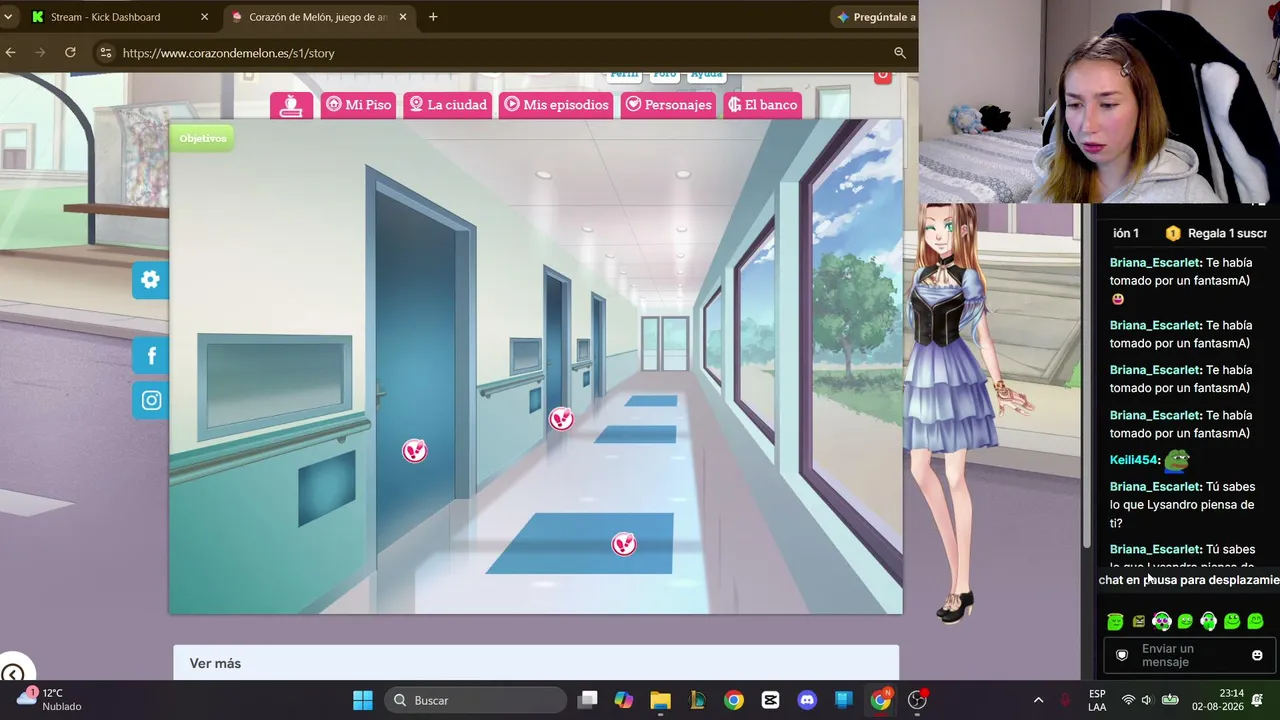Open File Explorer from the taskbar
Image resolution: width=1280 pixels, height=720 pixels.
(x=660, y=700)
